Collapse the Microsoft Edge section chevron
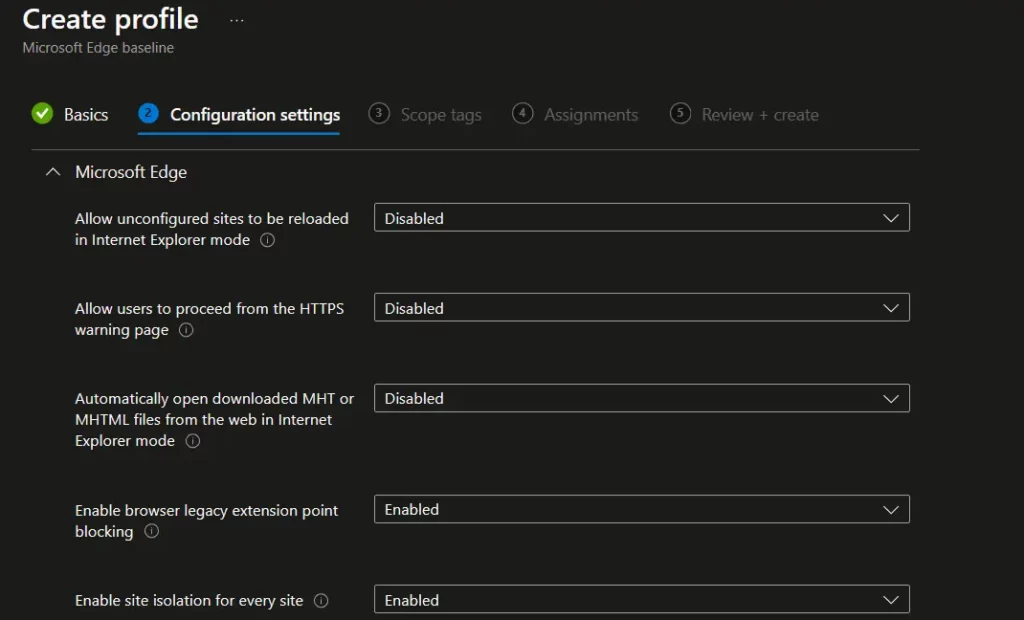Viewport: 1024px width, 620px height. [x=53, y=172]
